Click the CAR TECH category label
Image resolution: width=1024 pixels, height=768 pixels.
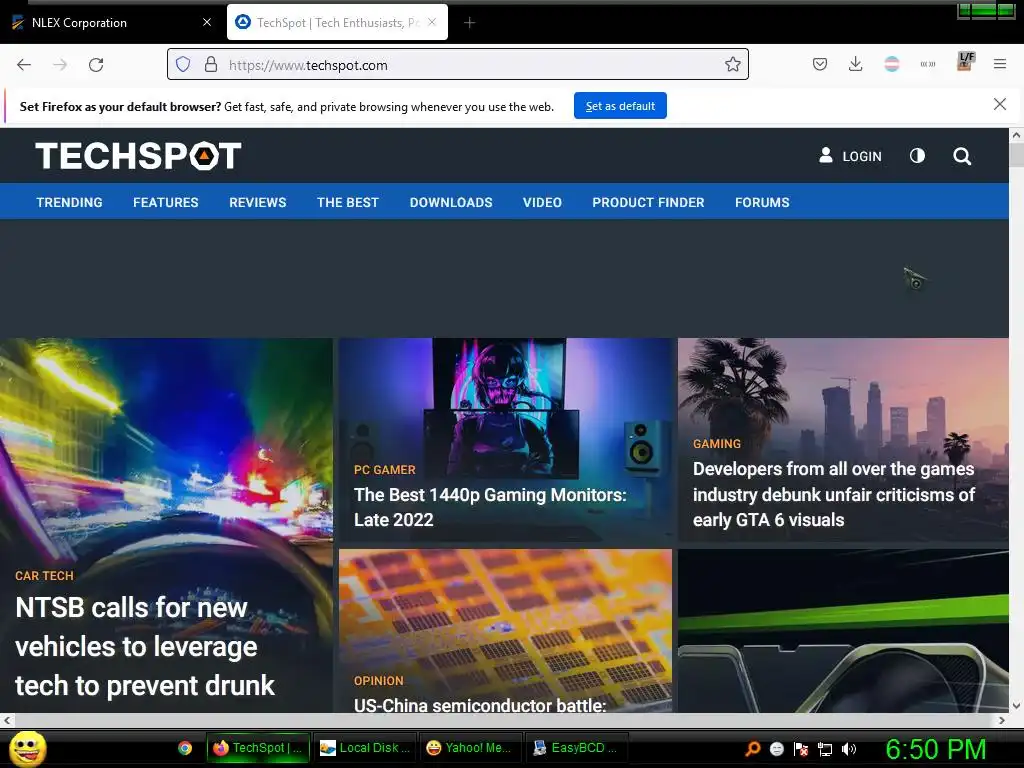(44, 576)
